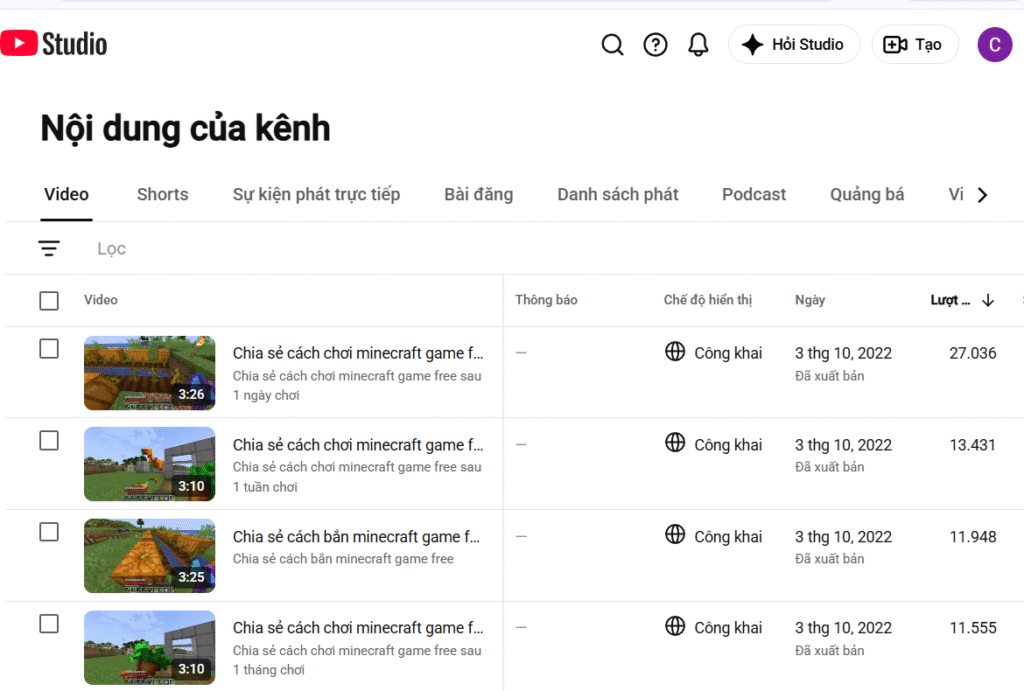Click the globe icon for 13.431 views video

pyautogui.click(x=675, y=443)
